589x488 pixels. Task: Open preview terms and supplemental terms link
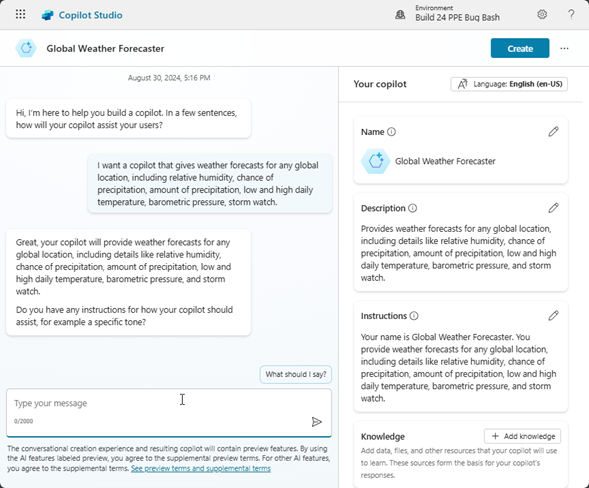click(201, 468)
